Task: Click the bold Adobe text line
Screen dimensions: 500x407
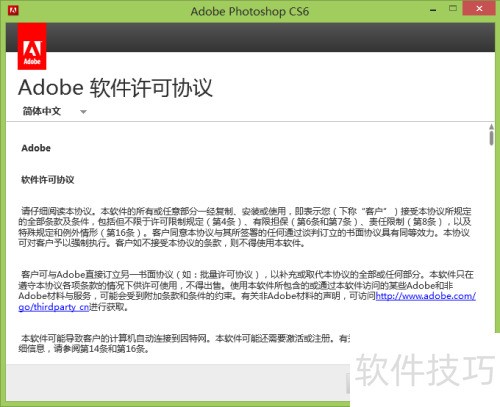Action: point(36,148)
